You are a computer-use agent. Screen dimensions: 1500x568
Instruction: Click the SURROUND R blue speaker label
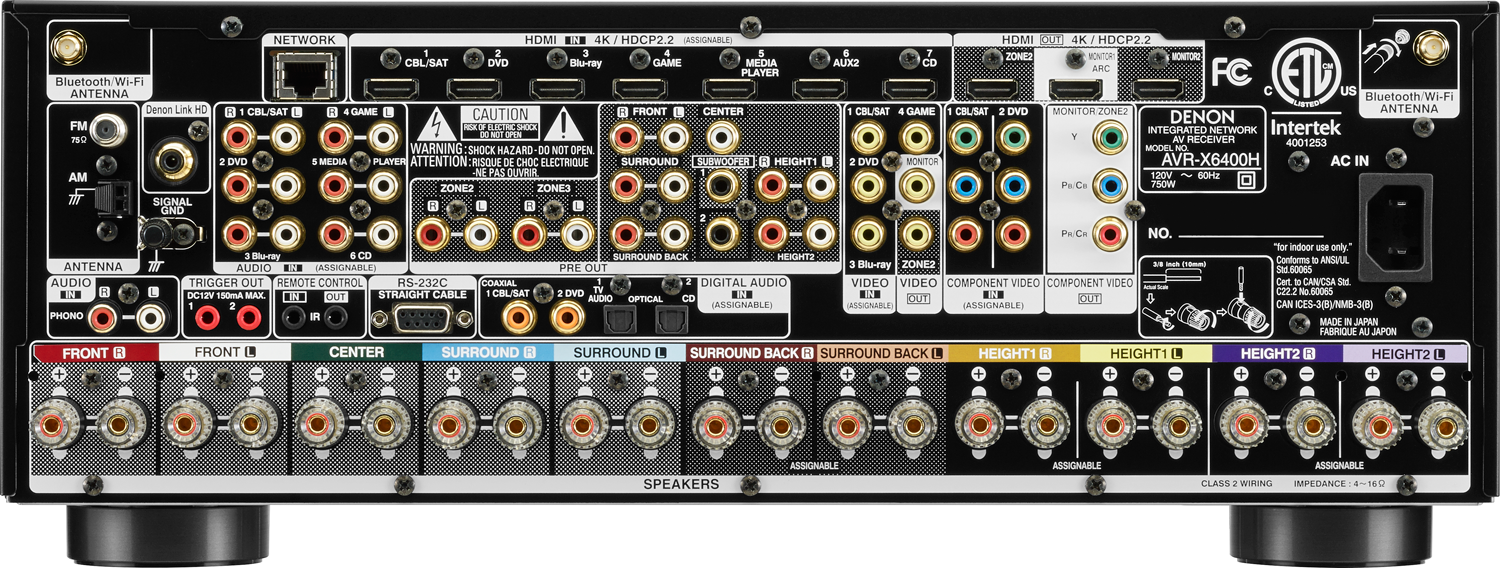point(488,353)
